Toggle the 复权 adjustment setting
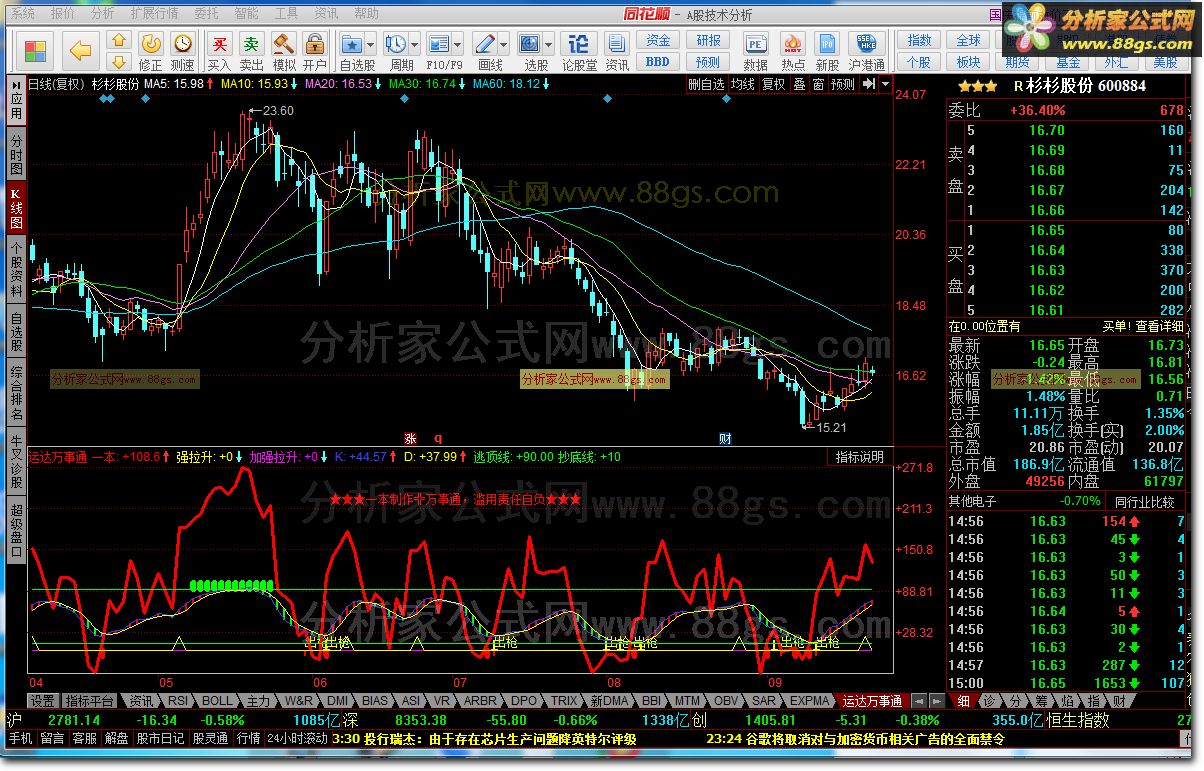Screen dimensions: 1204x771 click(x=774, y=85)
